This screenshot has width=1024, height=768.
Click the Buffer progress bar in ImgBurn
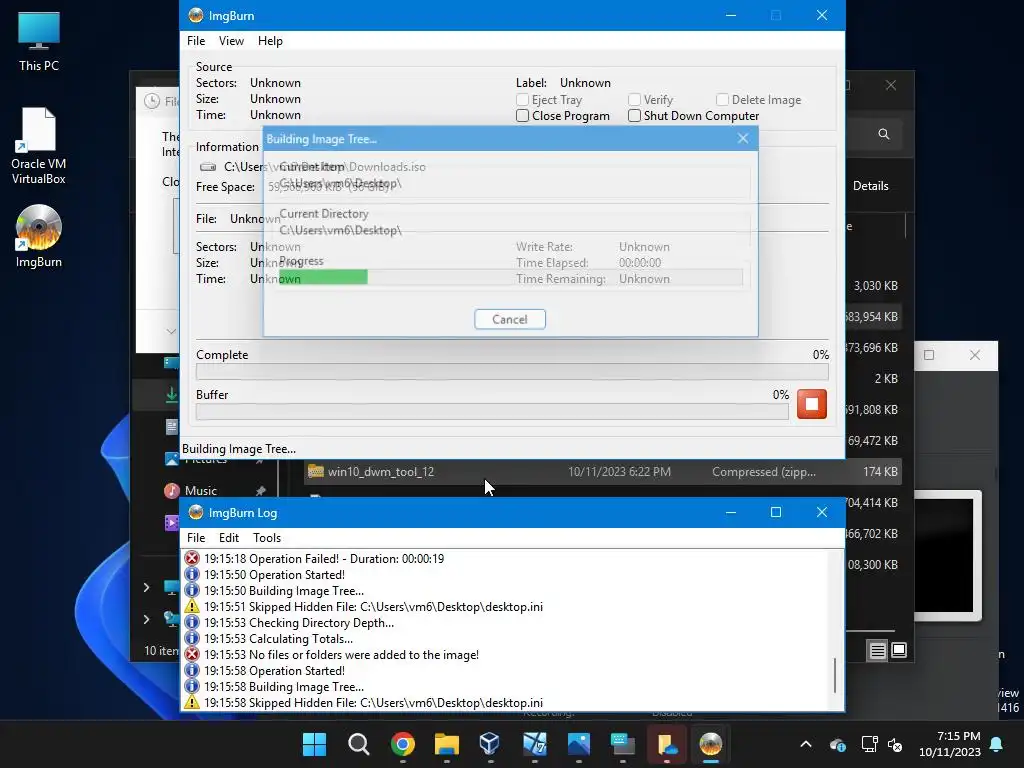pyautogui.click(x=492, y=411)
